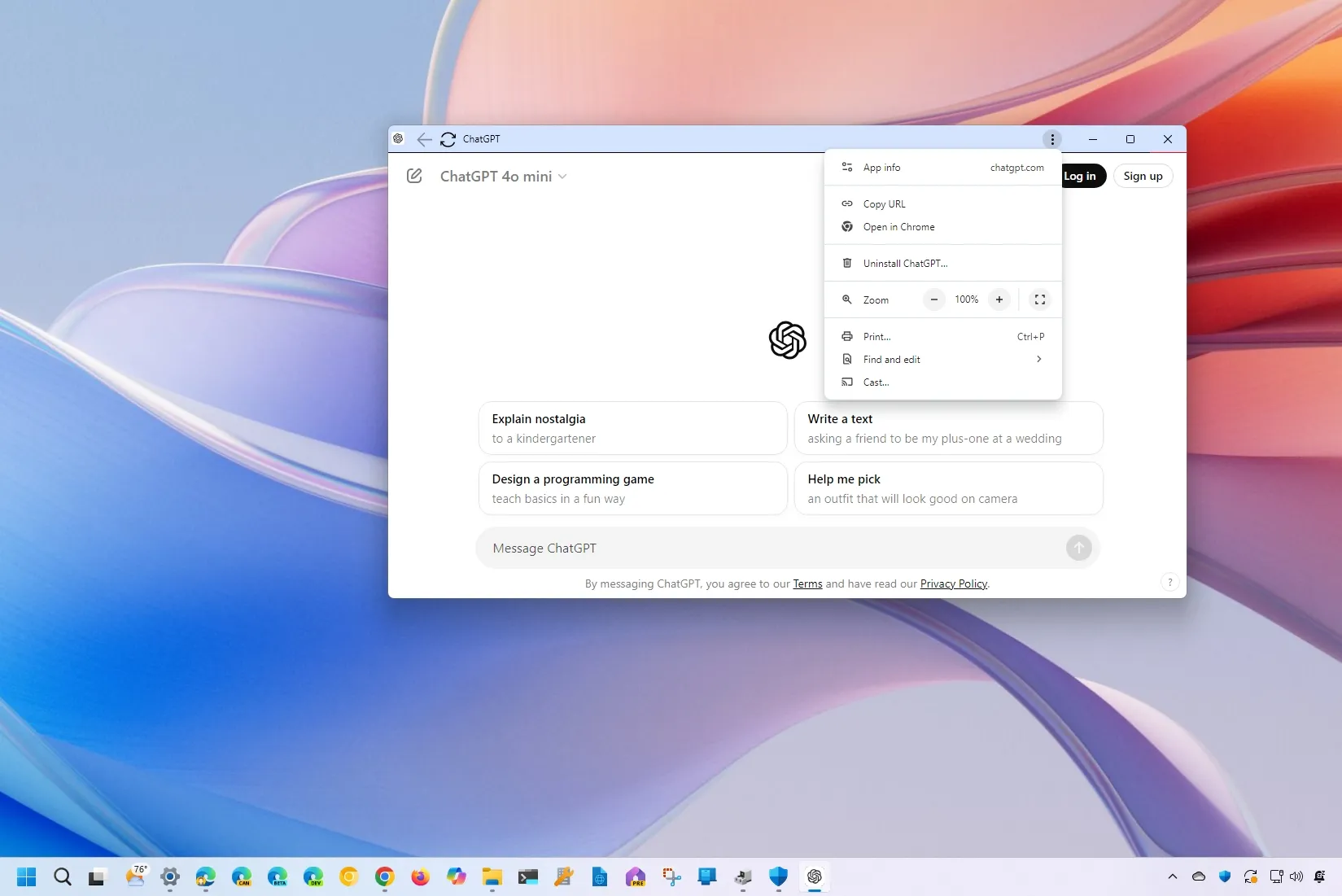Launch Chrome Canary from the taskbar
The image size is (1342, 896).
point(349,876)
